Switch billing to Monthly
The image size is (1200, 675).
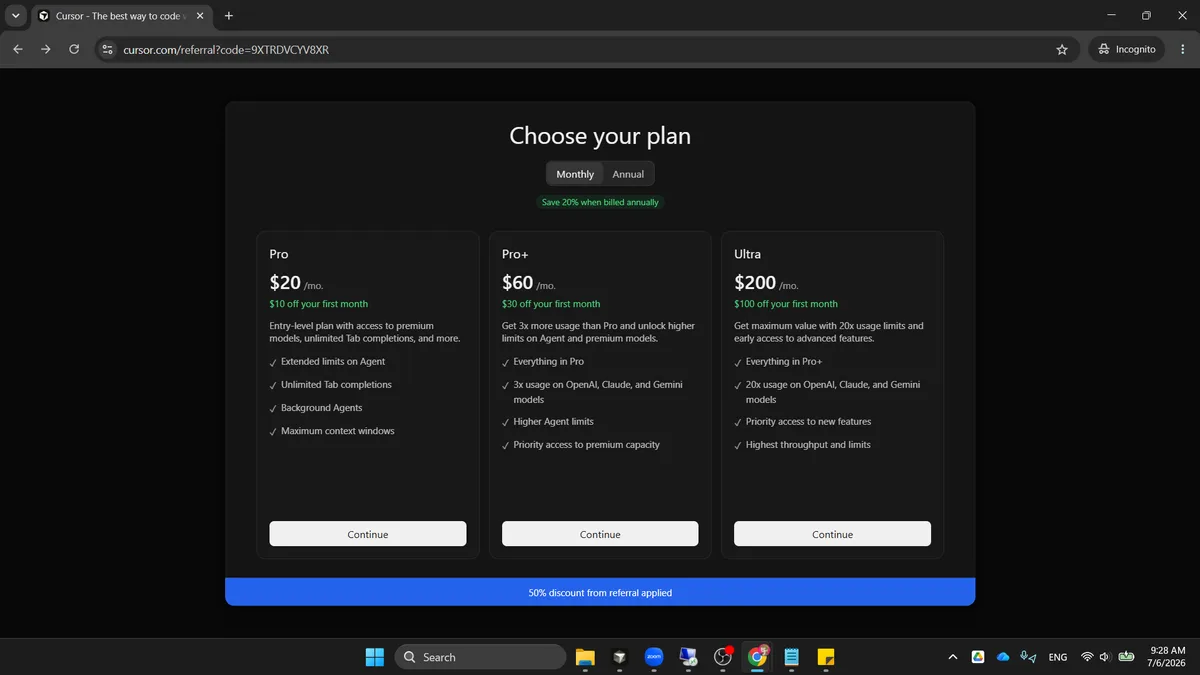pyautogui.click(x=575, y=174)
